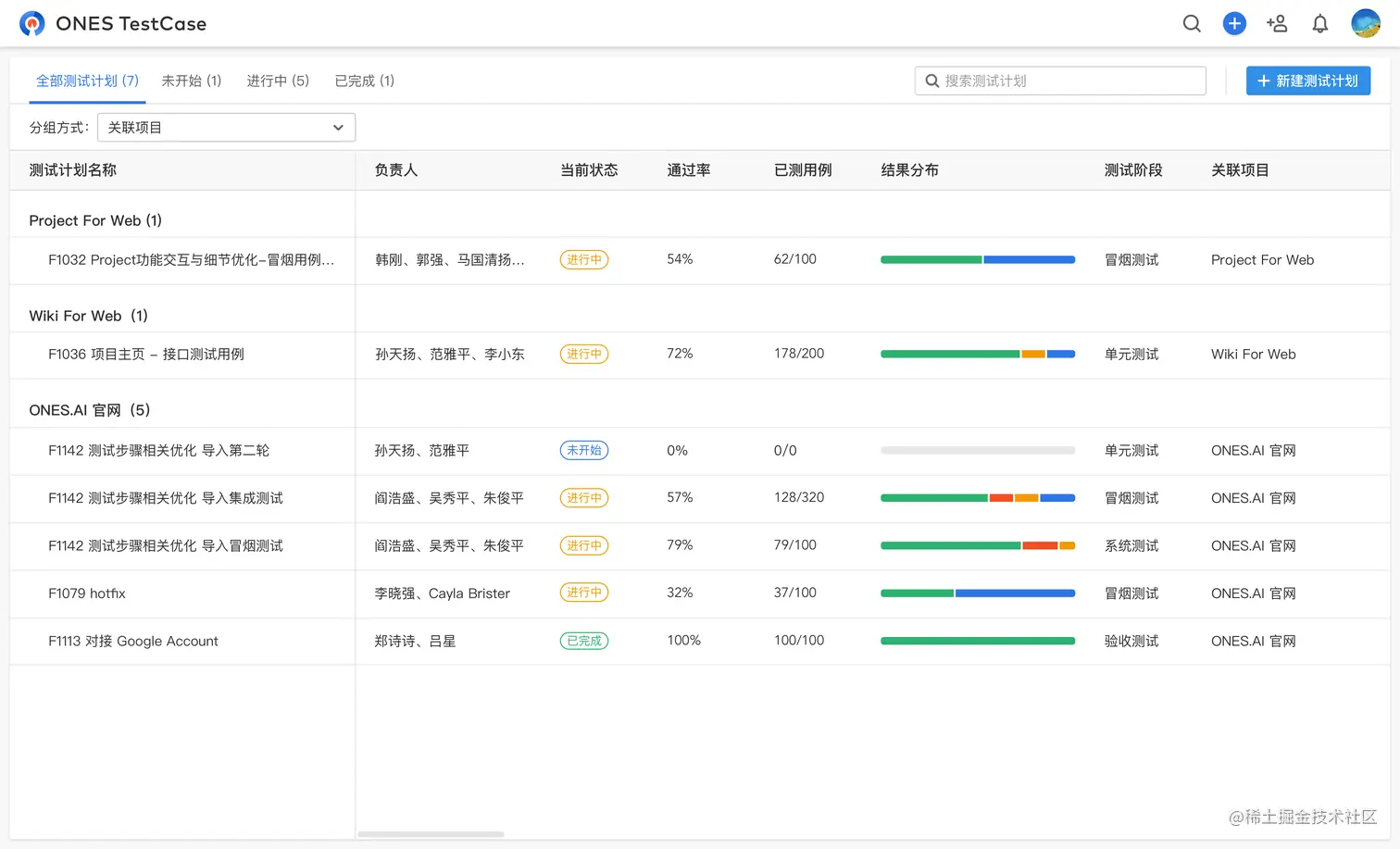Click the ONES TestCase logo icon
1400x849 pixels.
coord(32,23)
